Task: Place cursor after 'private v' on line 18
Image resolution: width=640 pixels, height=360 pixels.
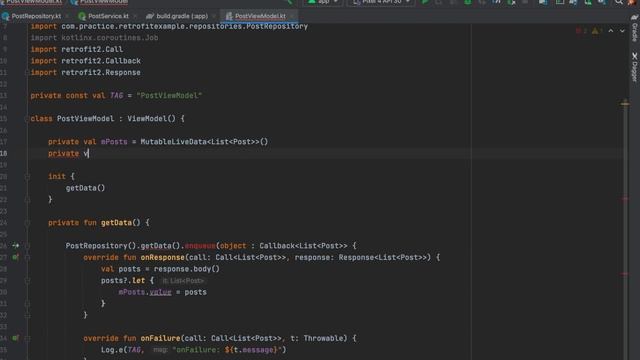Action: point(89,153)
